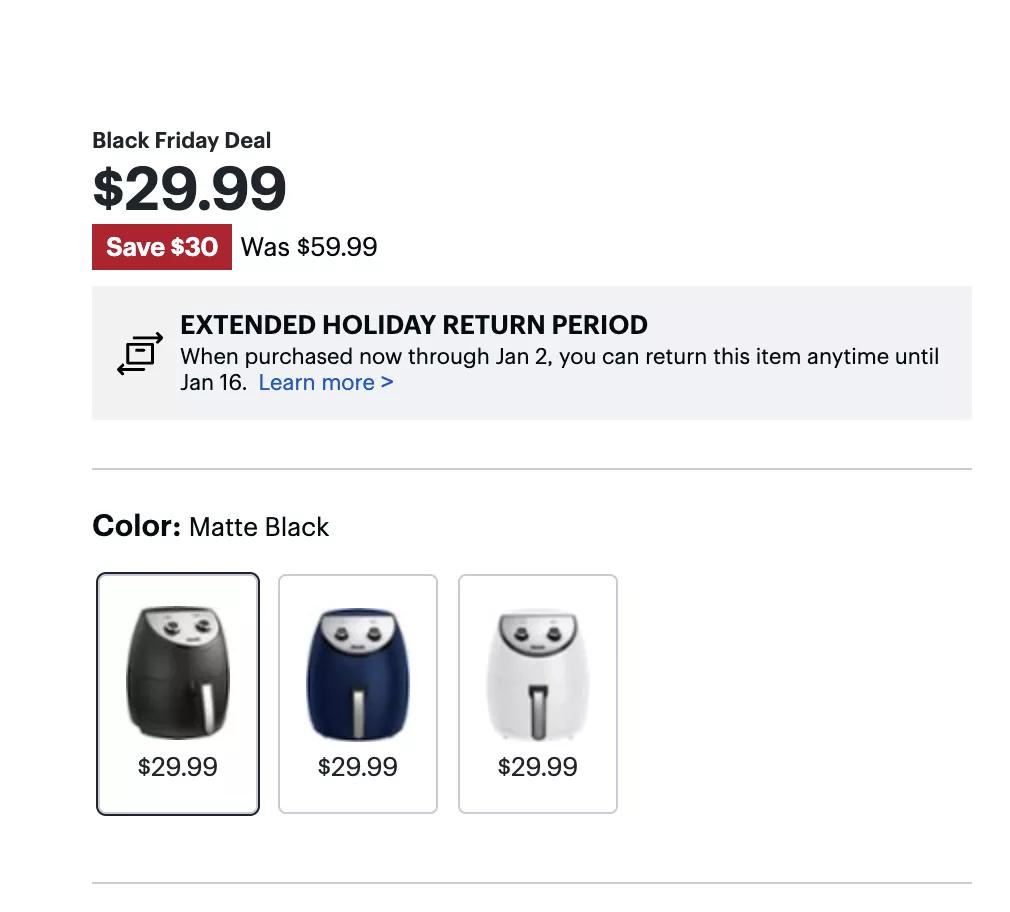Click the return-until-Jan-16 description text

pos(559,357)
